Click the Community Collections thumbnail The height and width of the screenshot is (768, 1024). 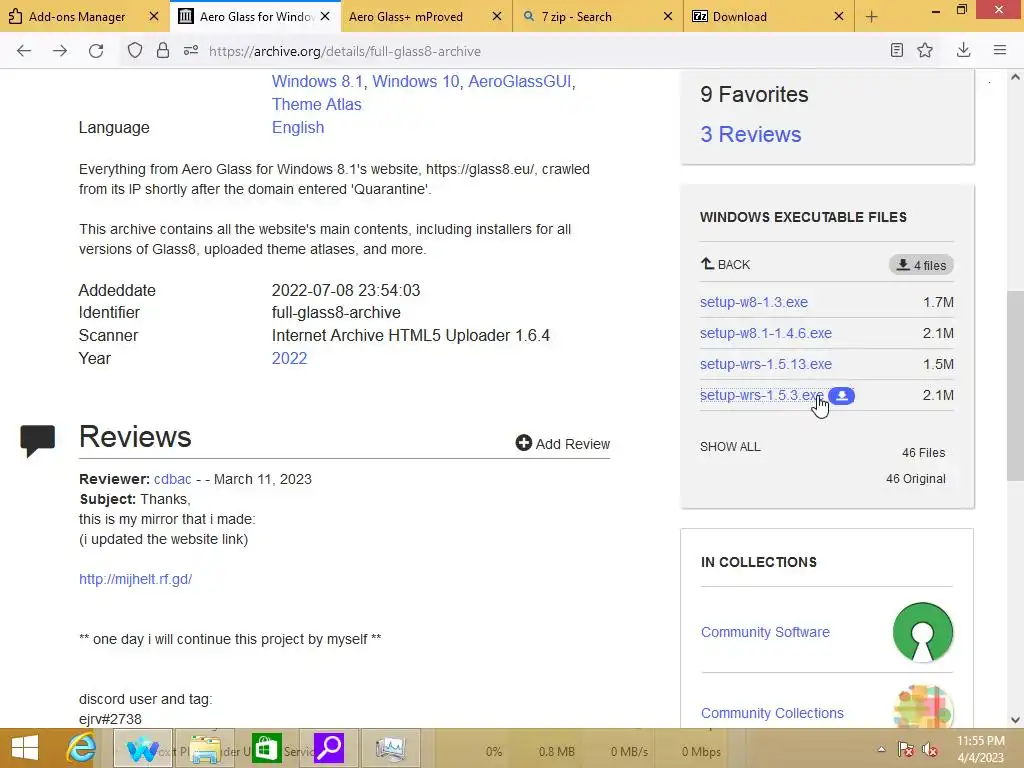click(x=923, y=707)
